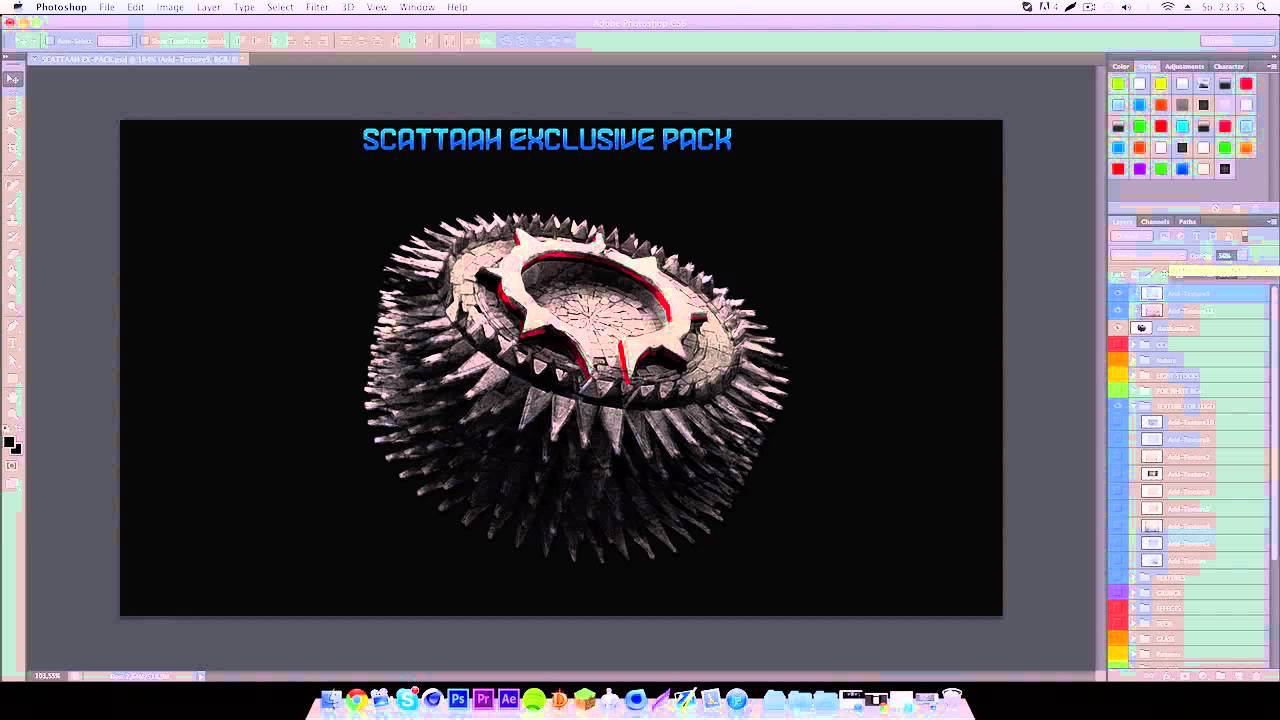The height and width of the screenshot is (720, 1280).
Task: Toggle visibility of TEXTURE FOR LOGO group
Action: point(1118,406)
